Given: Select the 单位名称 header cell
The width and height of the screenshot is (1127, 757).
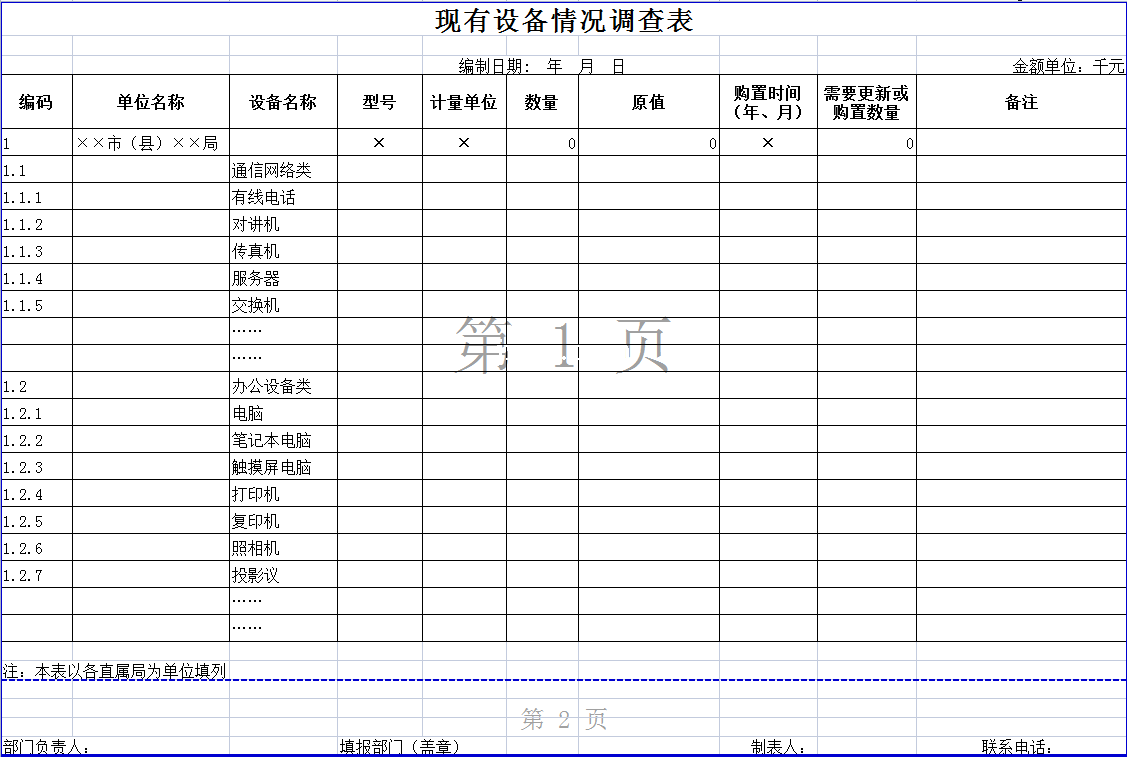Looking at the screenshot, I should (151, 103).
